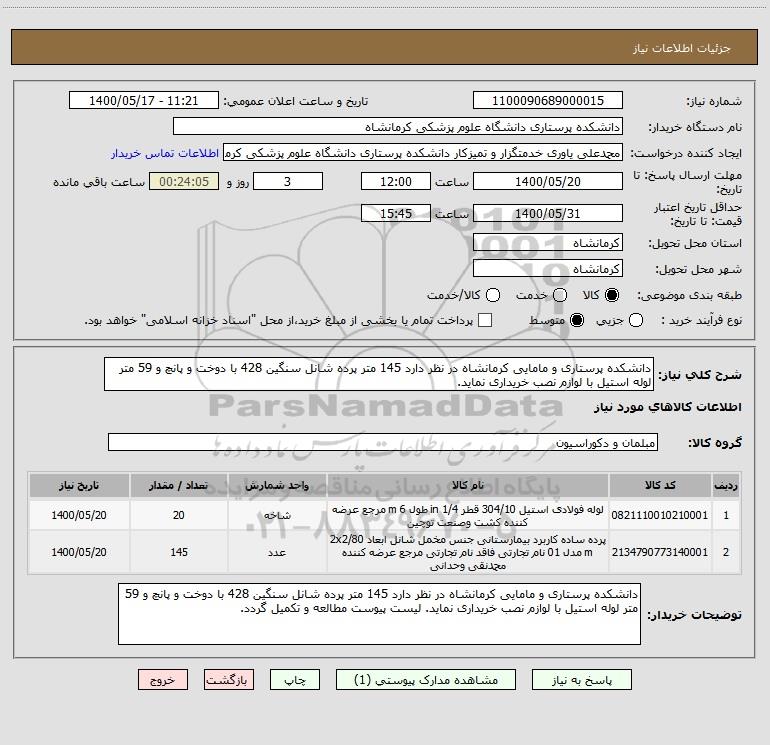Click the چاپ print button
Viewport: 770px width, 745px height.
click(295, 680)
